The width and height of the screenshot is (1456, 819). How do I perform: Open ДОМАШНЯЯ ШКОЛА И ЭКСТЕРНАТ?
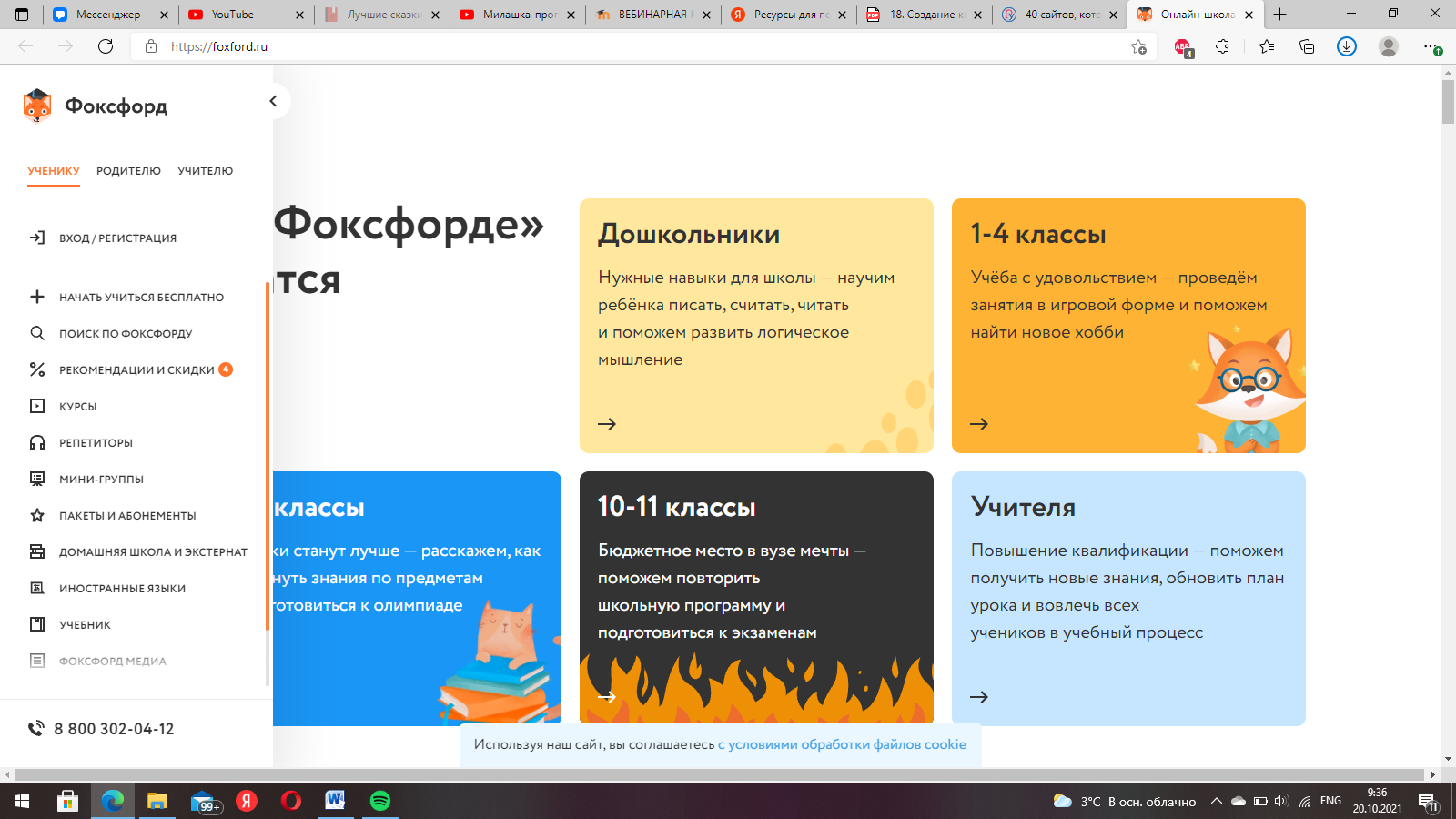(153, 552)
